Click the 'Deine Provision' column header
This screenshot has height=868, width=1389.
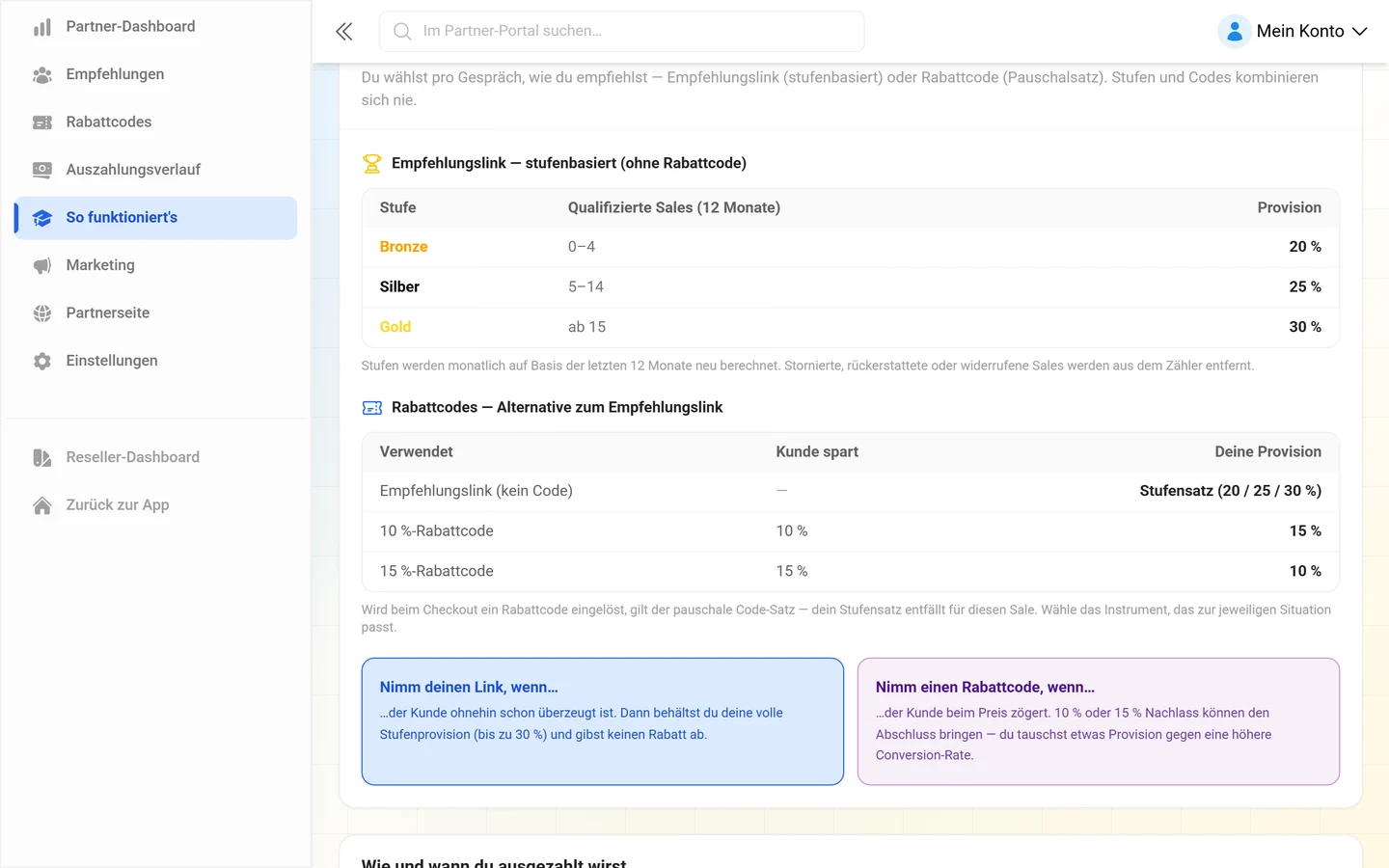(x=1267, y=451)
